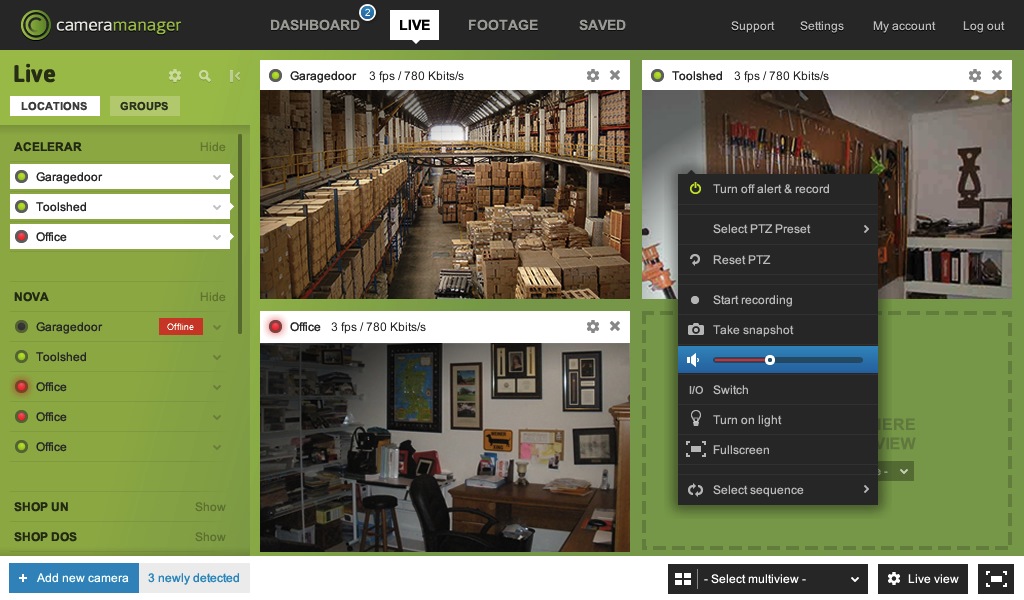
Task: Switch to the GROUPS tab
Action: [144, 106]
